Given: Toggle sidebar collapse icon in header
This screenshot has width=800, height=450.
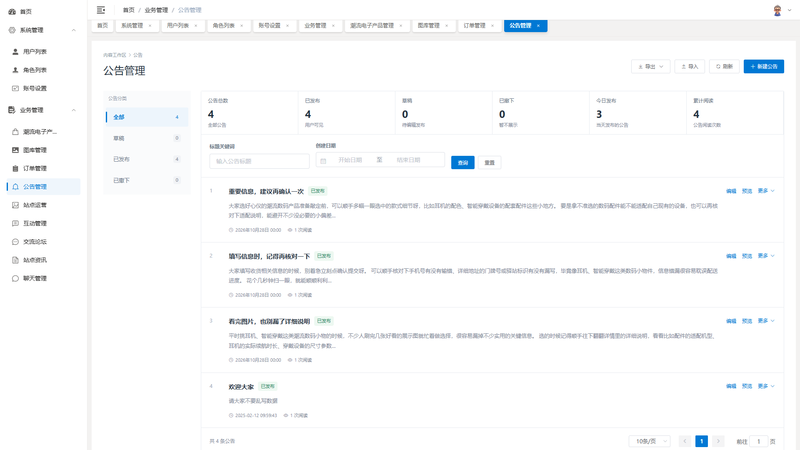Looking at the screenshot, I should 101,10.
